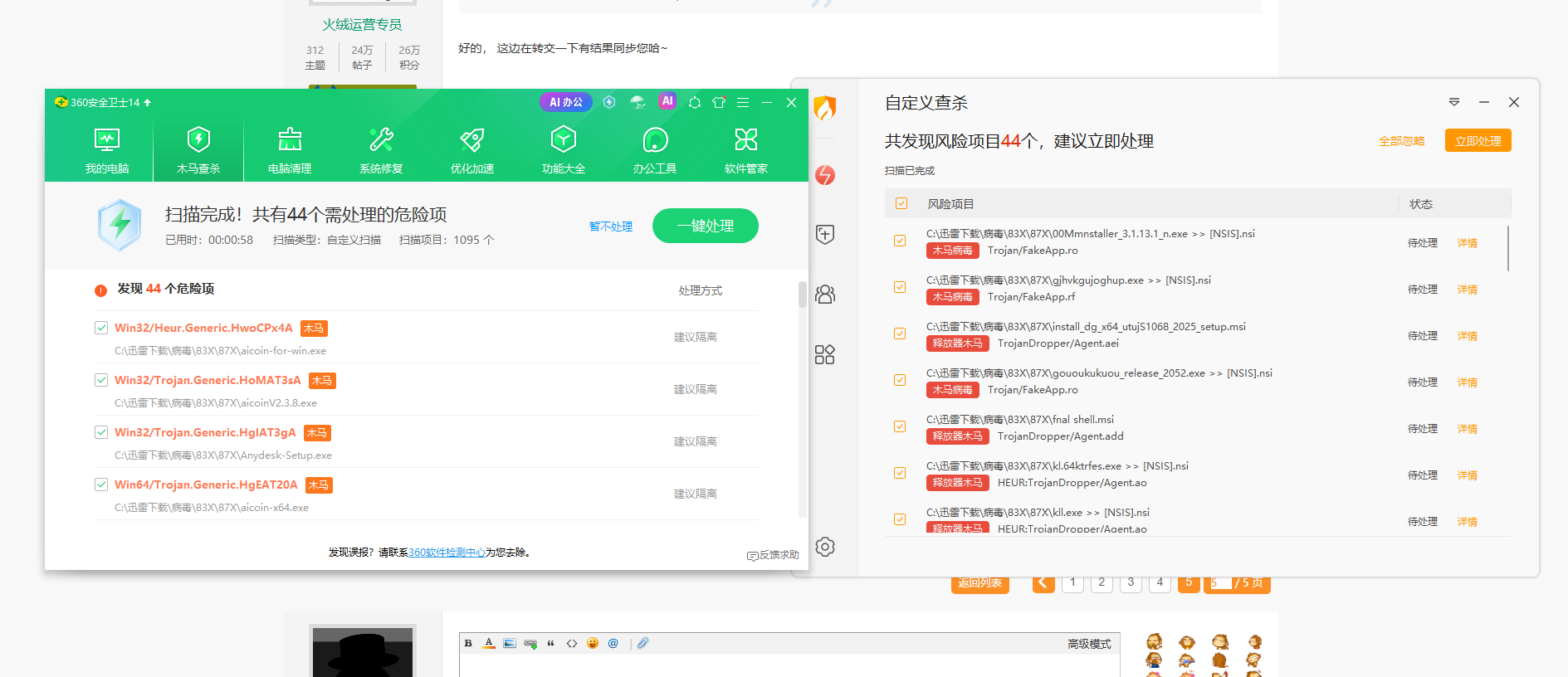Click the shirt skin icon in 360 title bar

[x=719, y=102]
